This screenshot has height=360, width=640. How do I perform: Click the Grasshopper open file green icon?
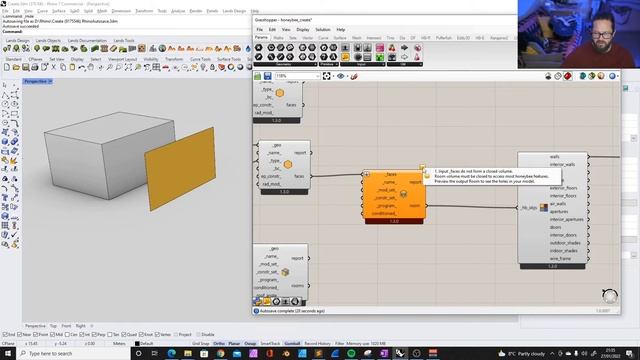click(x=258, y=76)
